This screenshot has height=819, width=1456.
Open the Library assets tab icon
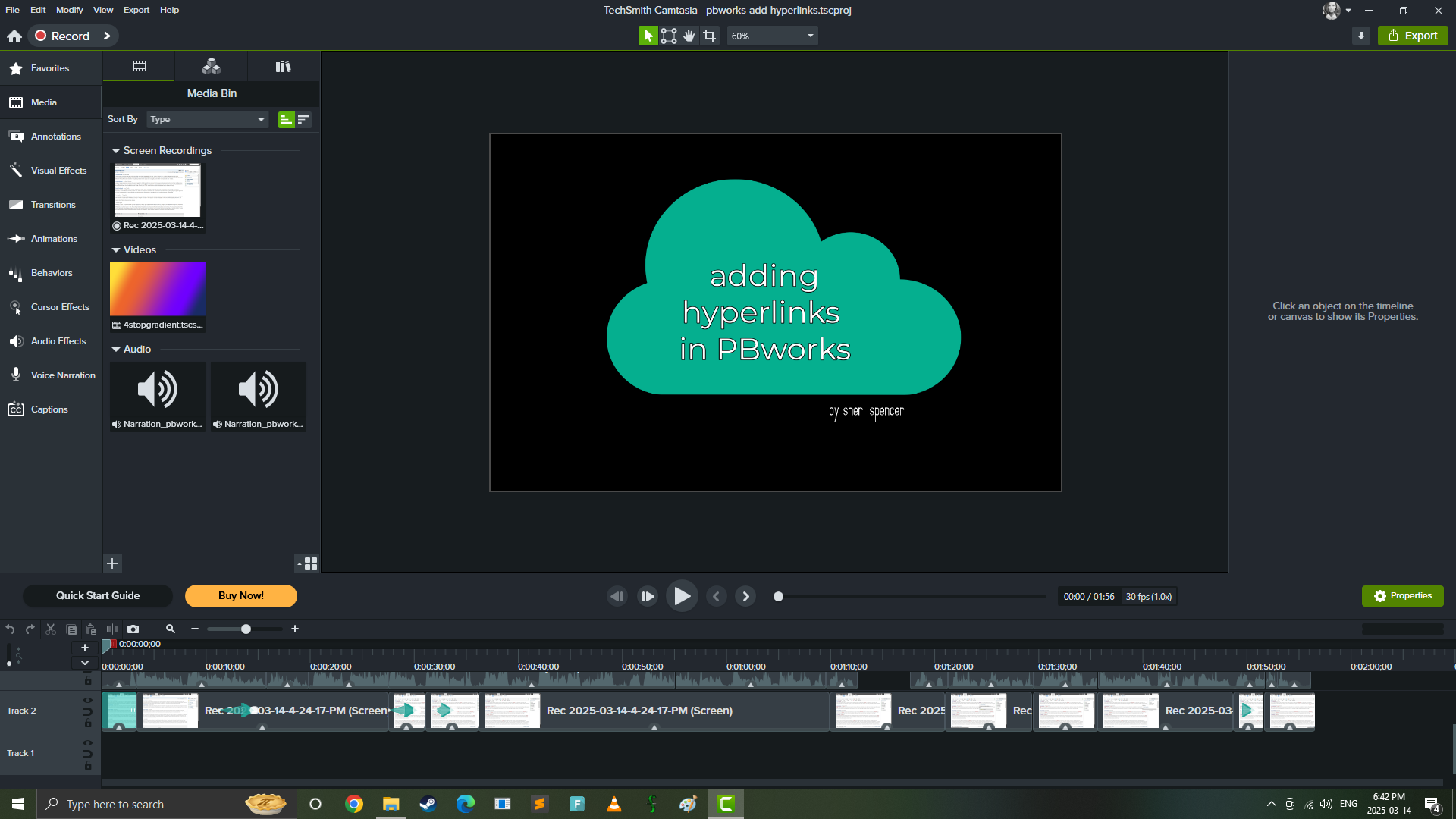212,67
